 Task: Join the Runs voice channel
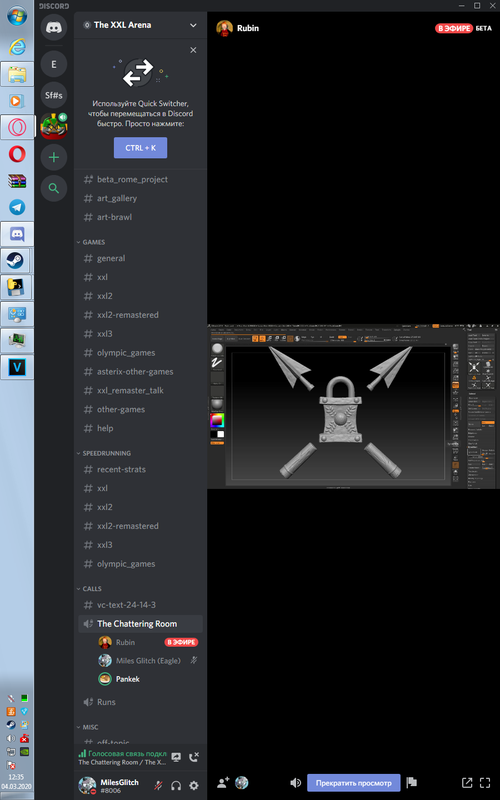140,702
